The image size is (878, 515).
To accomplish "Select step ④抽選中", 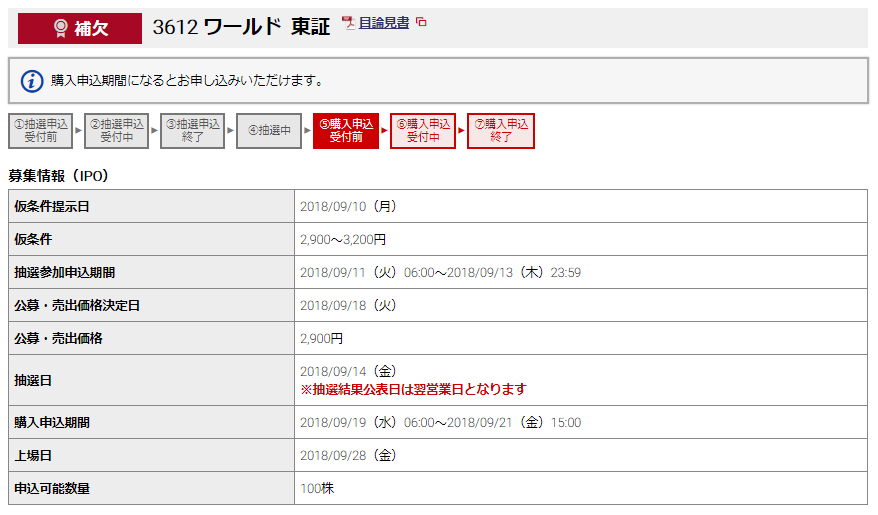I will click(x=269, y=131).
